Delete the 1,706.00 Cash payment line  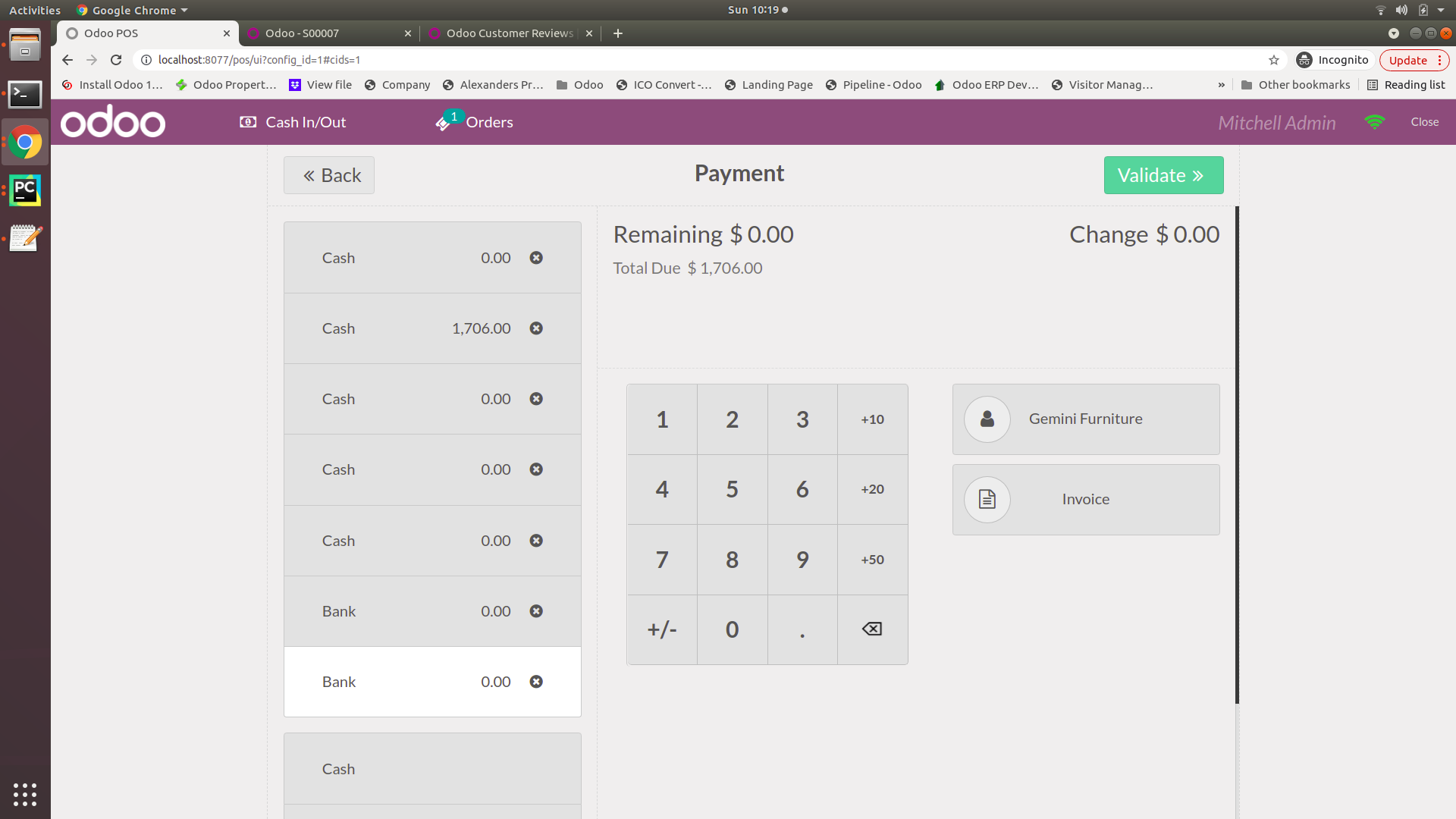[536, 328]
